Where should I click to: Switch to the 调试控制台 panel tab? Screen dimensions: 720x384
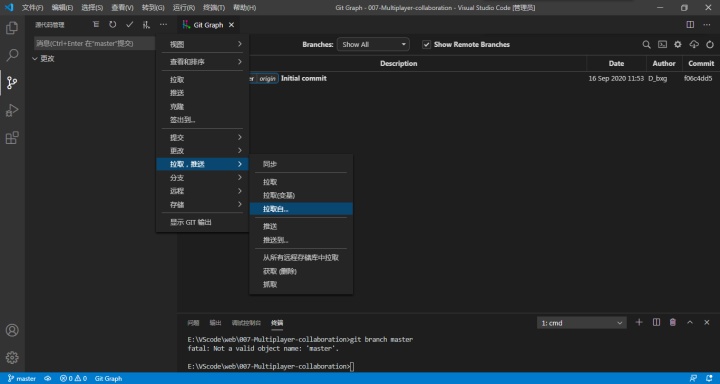(x=247, y=322)
